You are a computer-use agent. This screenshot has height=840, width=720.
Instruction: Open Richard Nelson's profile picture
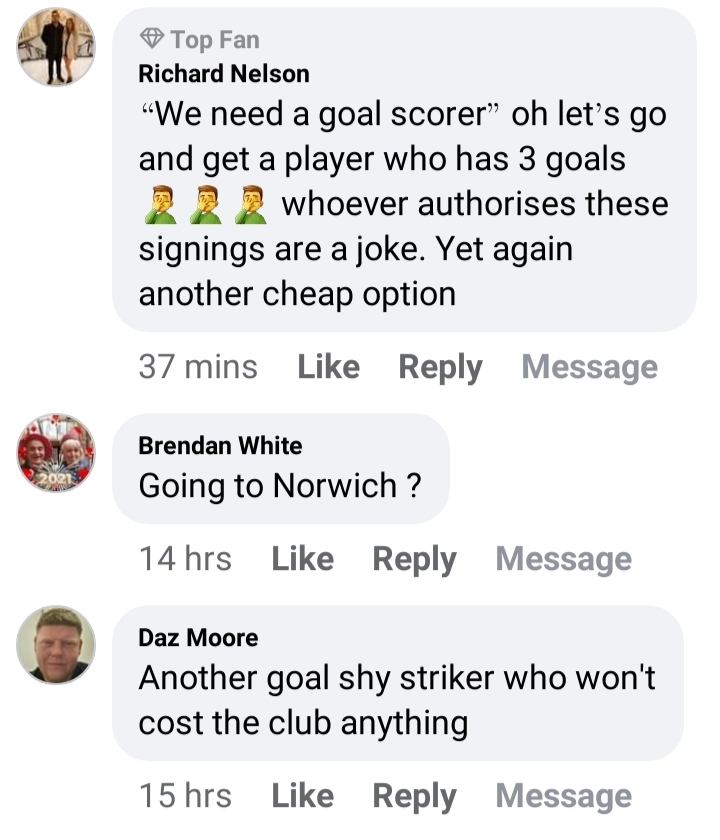point(56,47)
